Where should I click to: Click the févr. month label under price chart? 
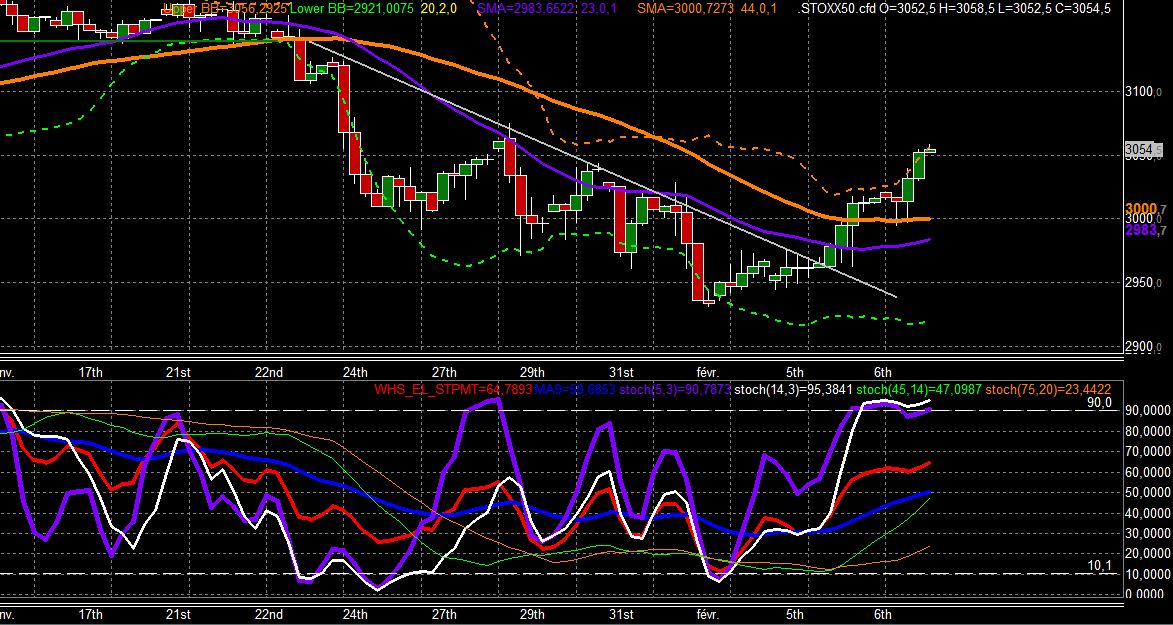pyautogui.click(x=707, y=372)
